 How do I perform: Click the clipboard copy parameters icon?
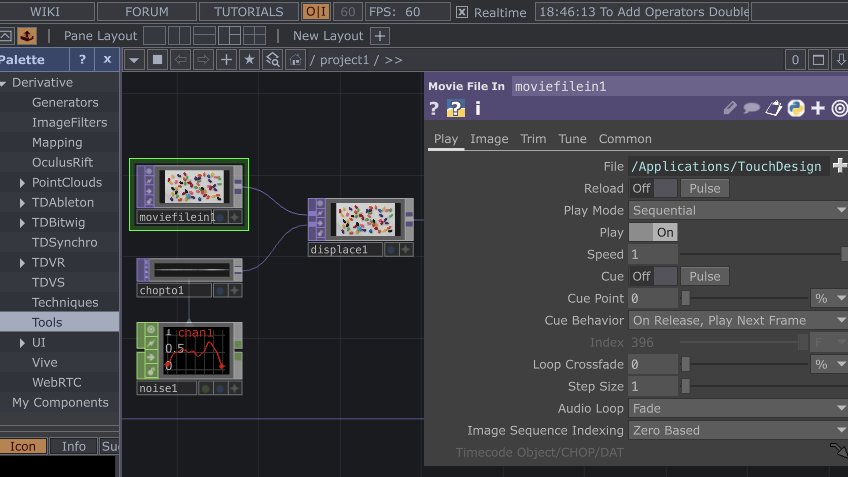[x=773, y=108]
